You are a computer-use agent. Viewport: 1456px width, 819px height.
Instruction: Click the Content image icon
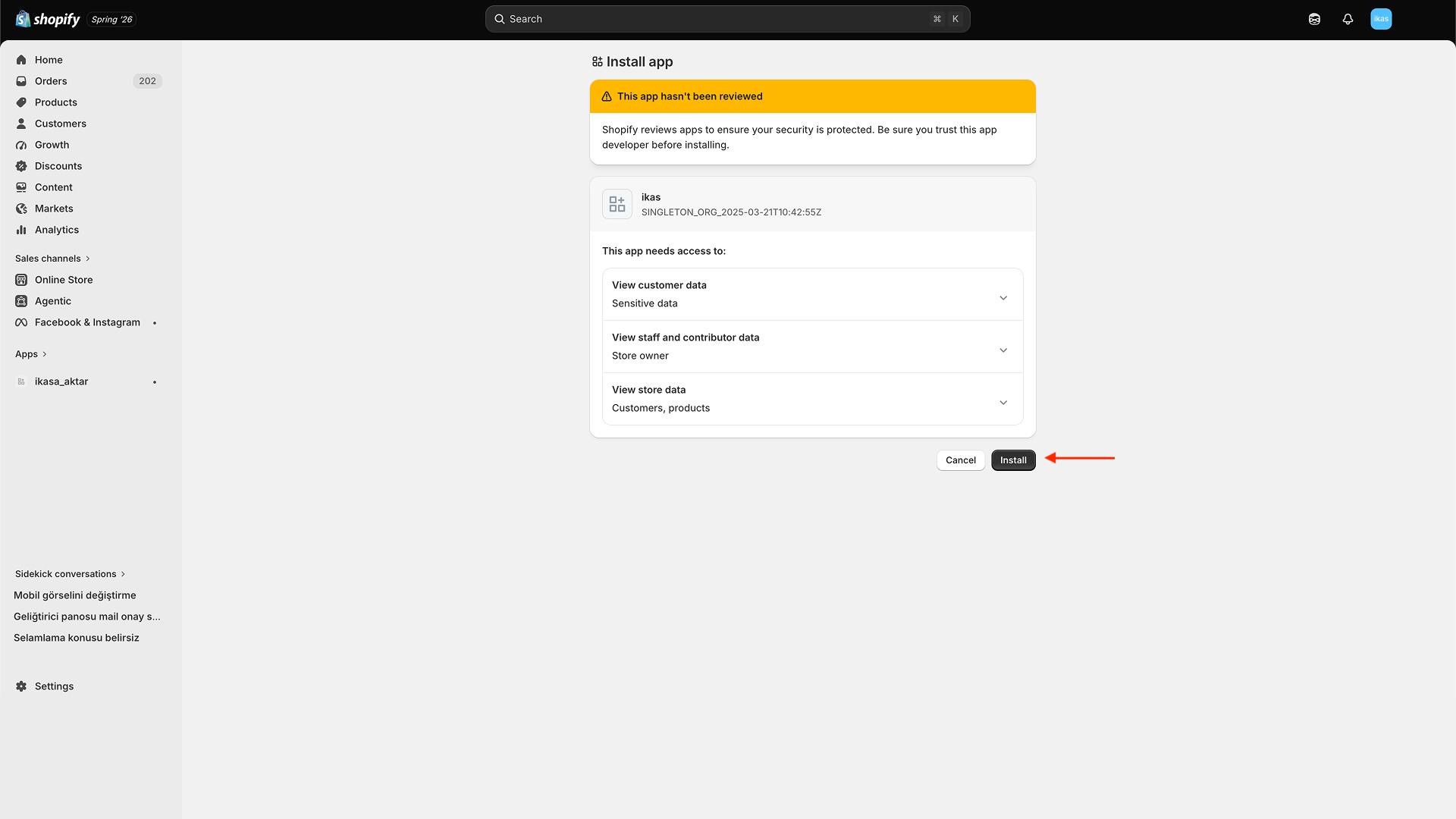click(21, 187)
